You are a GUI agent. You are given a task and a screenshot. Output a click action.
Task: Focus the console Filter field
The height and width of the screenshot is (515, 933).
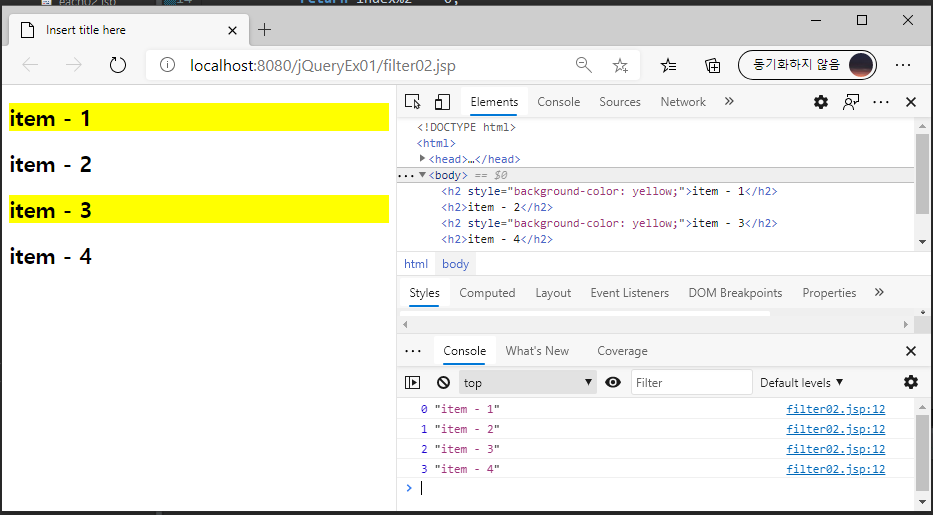692,382
